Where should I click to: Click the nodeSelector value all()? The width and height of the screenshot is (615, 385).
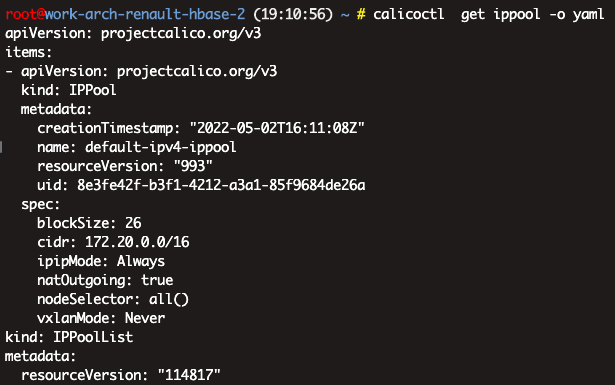click(169, 299)
